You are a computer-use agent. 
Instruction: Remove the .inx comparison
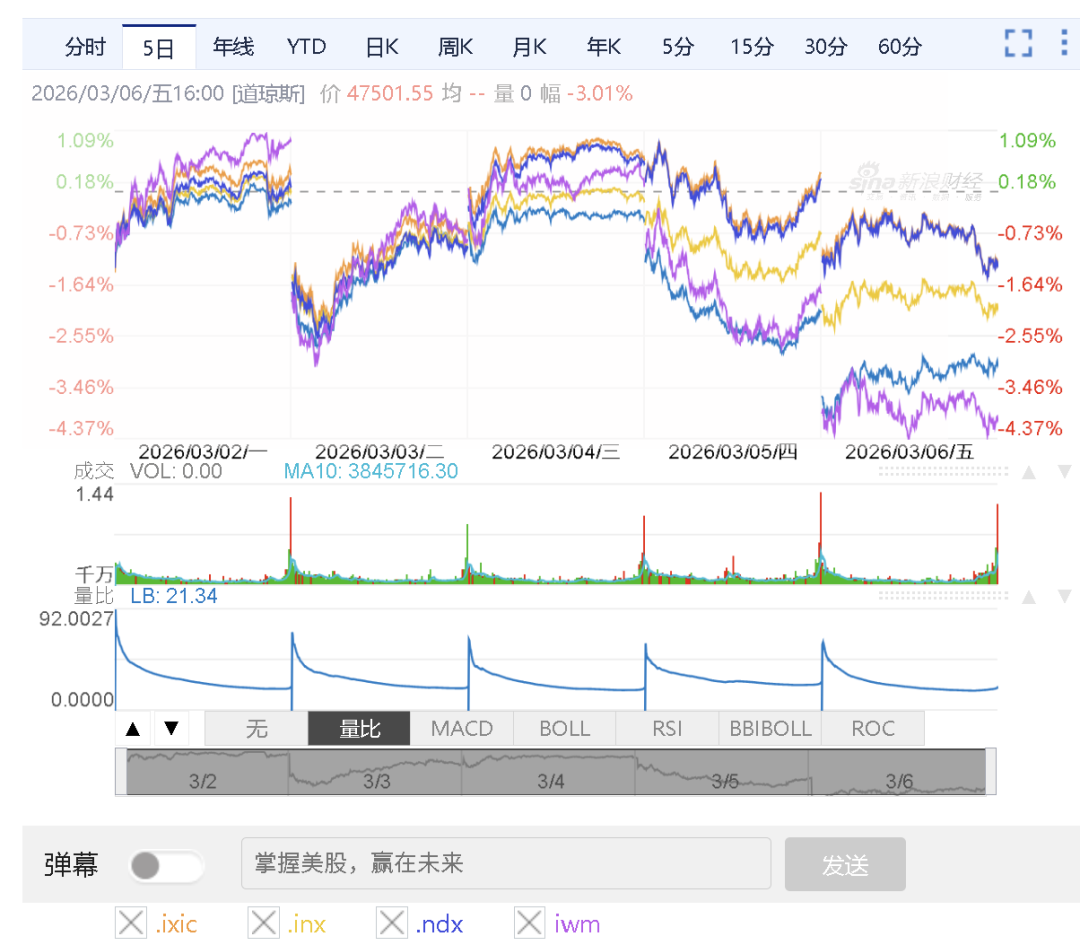click(x=264, y=923)
